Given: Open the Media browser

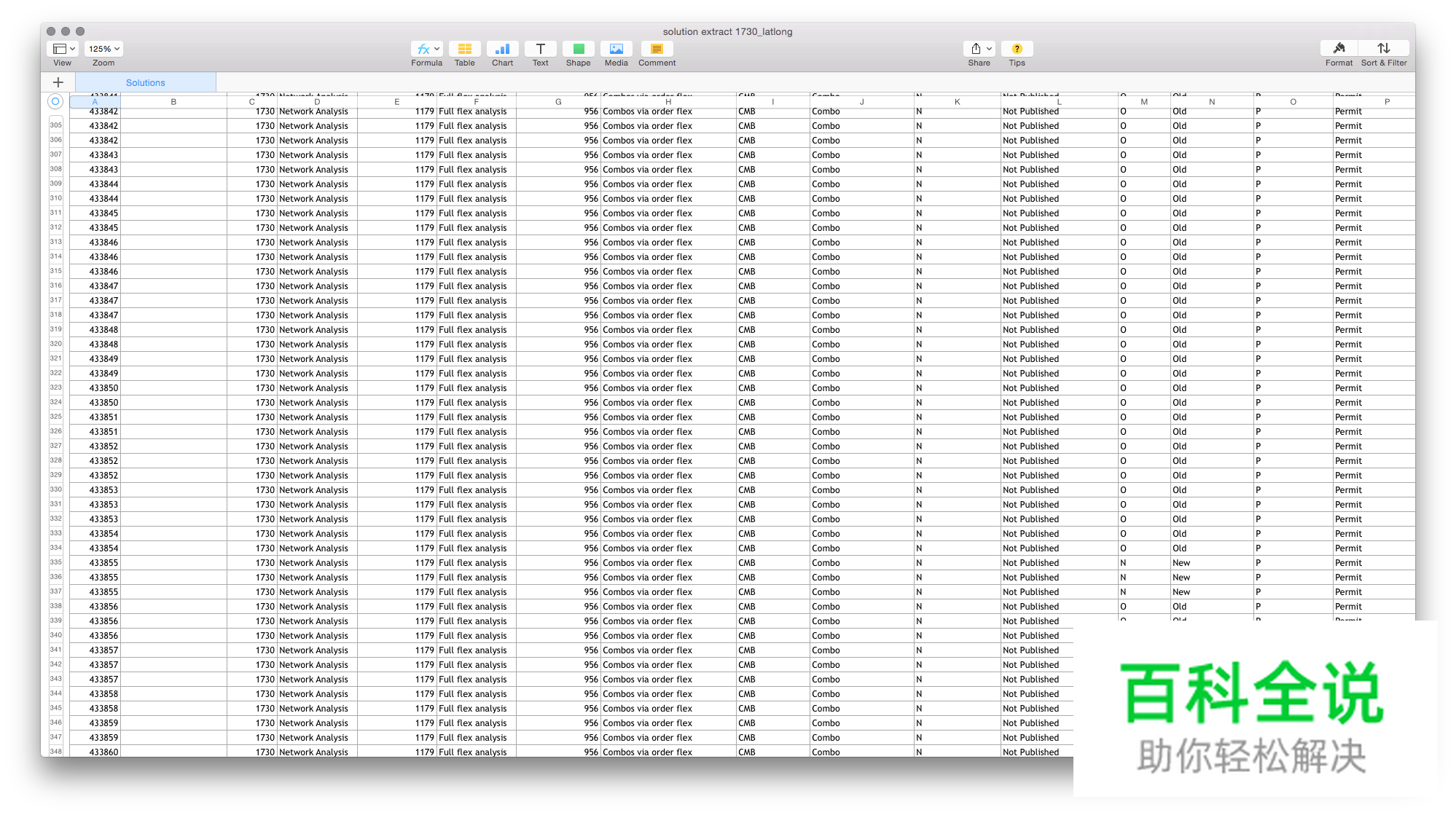Looking at the screenshot, I should pos(616,49).
